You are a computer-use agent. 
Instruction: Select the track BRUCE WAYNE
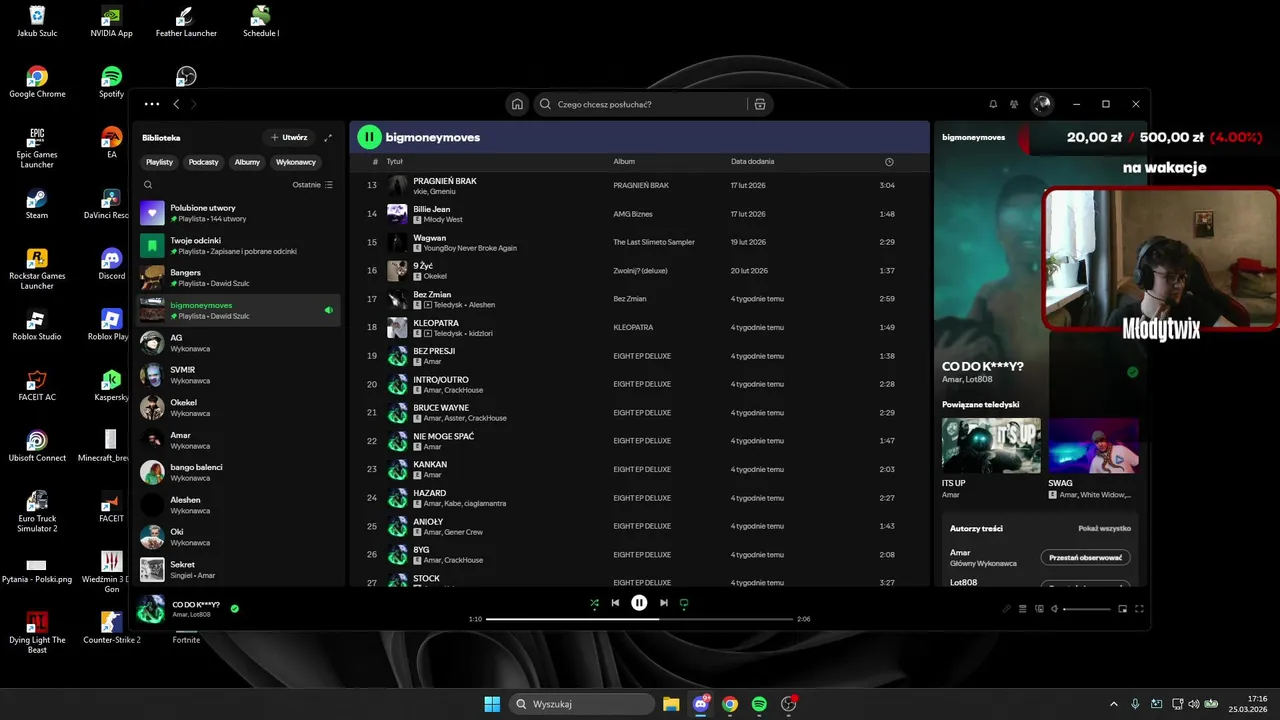point(640,412)
